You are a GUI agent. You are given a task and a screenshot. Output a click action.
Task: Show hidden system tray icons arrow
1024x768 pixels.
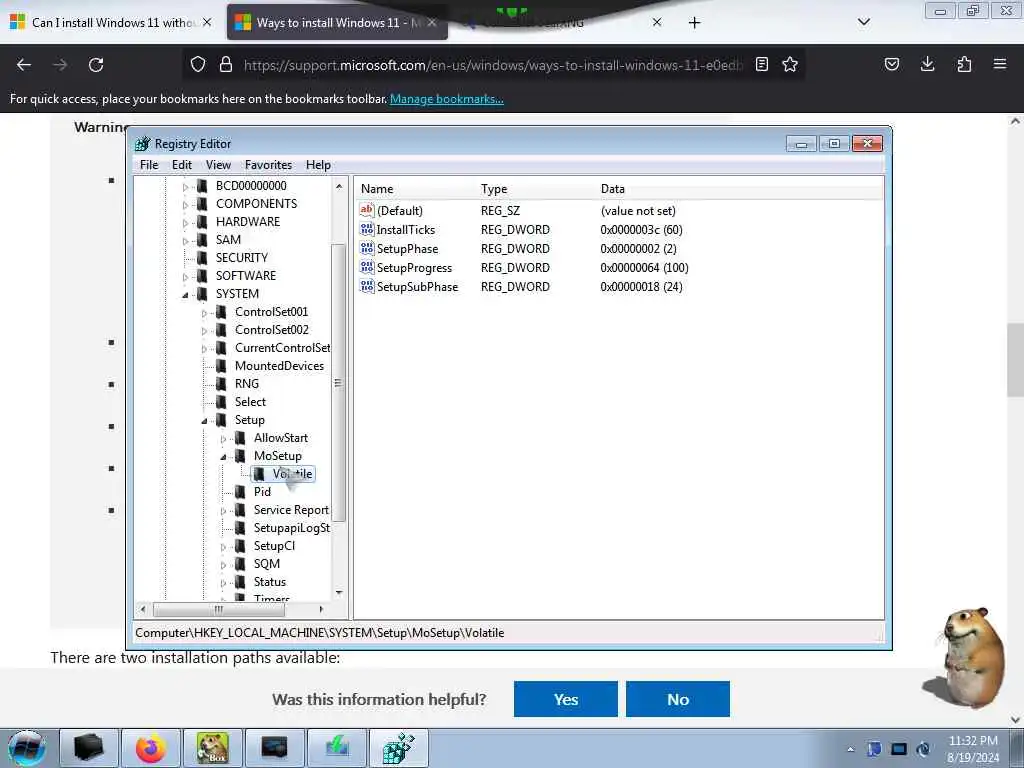pos(850,749)
